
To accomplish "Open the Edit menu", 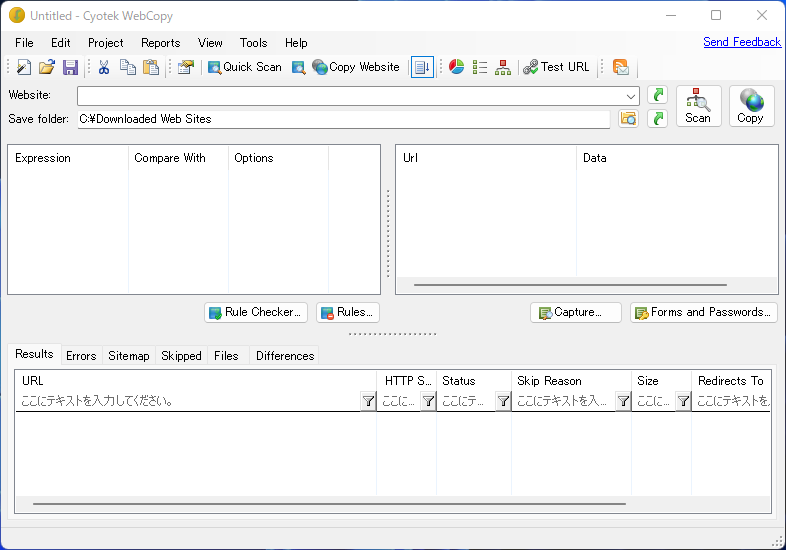I will [x=61, y=43].
